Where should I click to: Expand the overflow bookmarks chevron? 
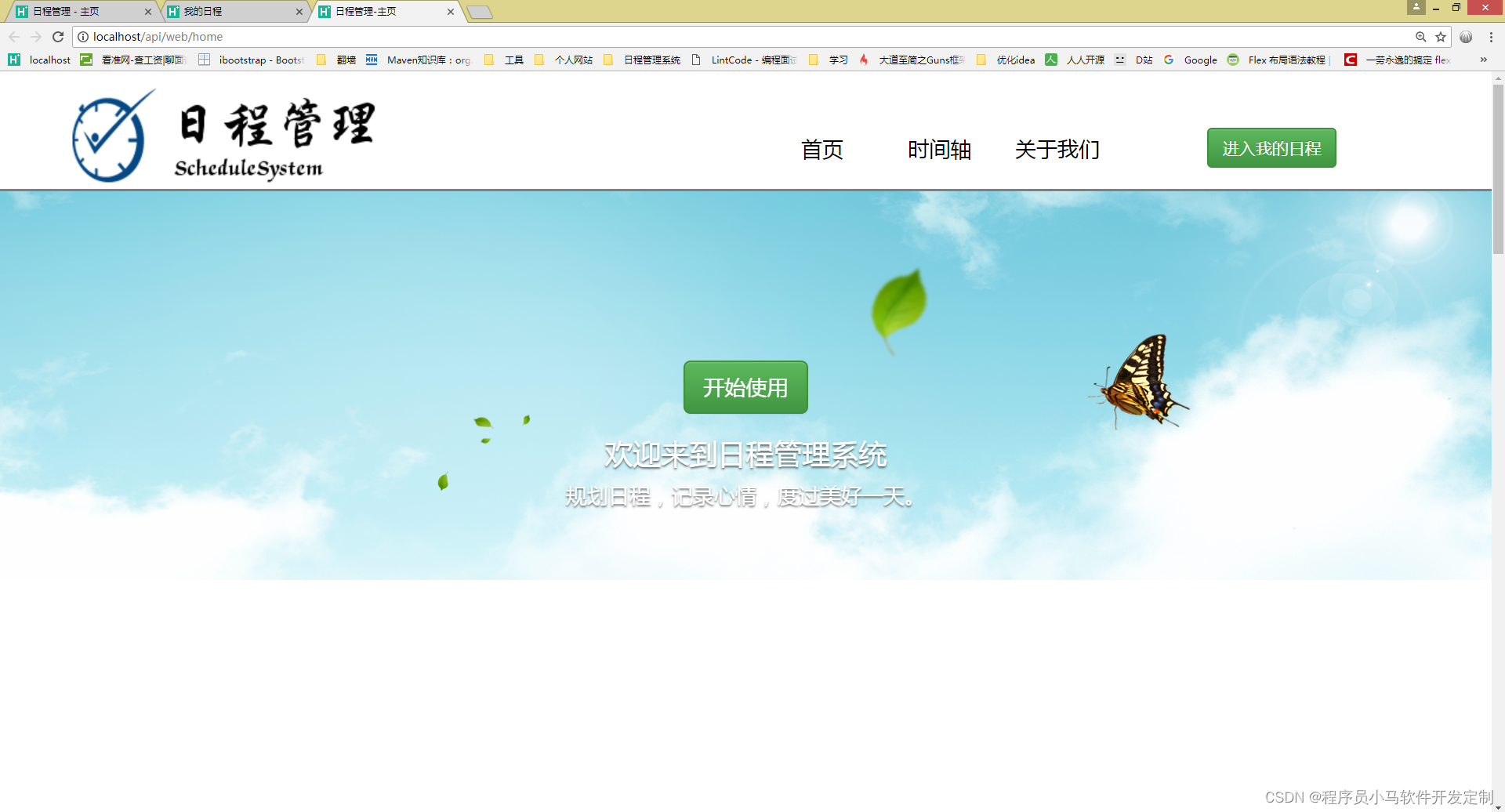1483,60
